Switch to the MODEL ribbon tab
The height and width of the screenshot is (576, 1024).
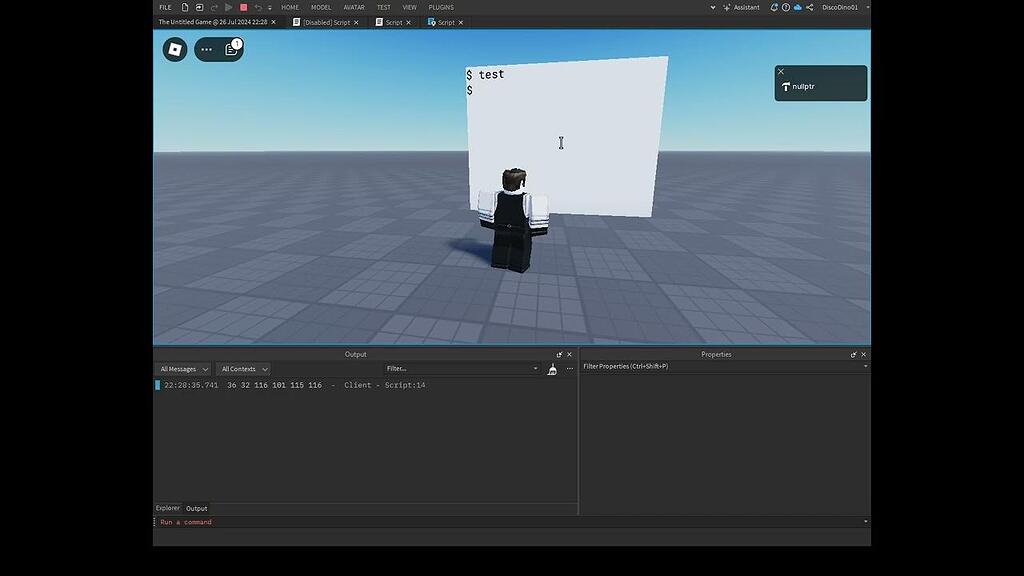[320, 7]
